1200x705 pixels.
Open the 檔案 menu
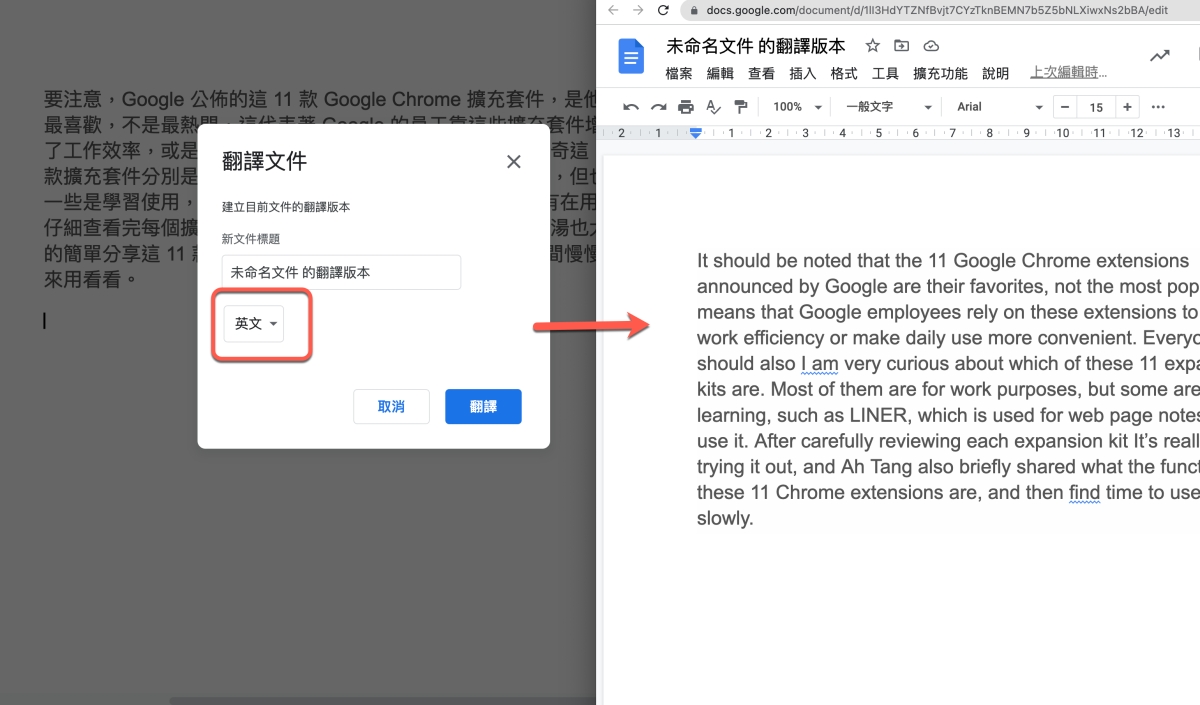tap(679, 73)
